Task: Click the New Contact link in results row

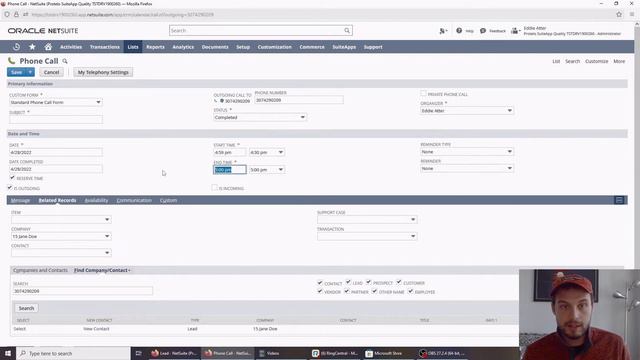Action: click(x=96, y=329)
